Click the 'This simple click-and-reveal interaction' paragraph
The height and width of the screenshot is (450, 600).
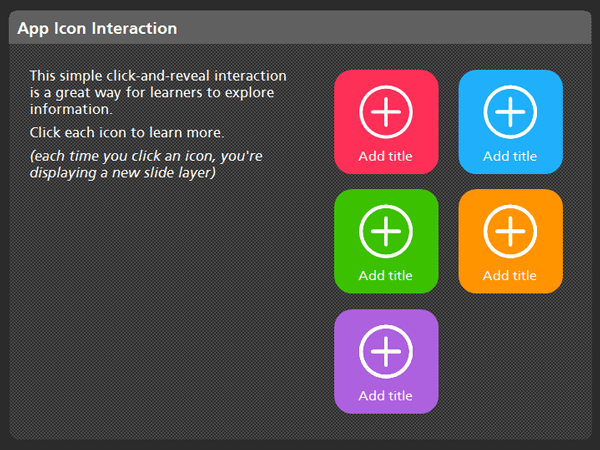[158, 92]
